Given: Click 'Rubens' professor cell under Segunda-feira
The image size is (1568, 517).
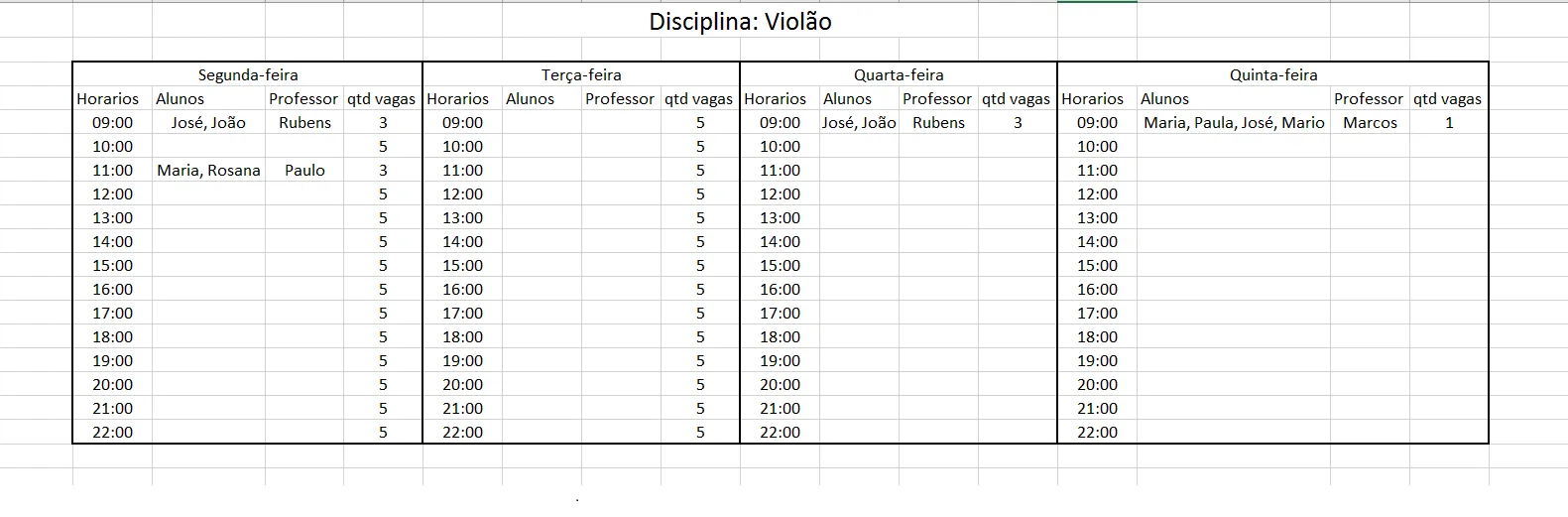Looking at the screenshot, I should (x=304, y=122).
